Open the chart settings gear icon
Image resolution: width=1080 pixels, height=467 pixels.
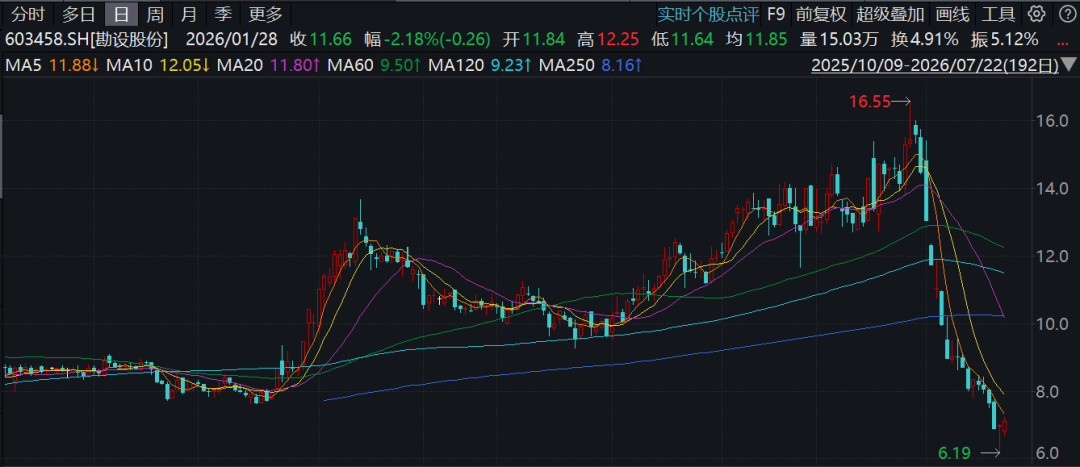click(1036, 13)
